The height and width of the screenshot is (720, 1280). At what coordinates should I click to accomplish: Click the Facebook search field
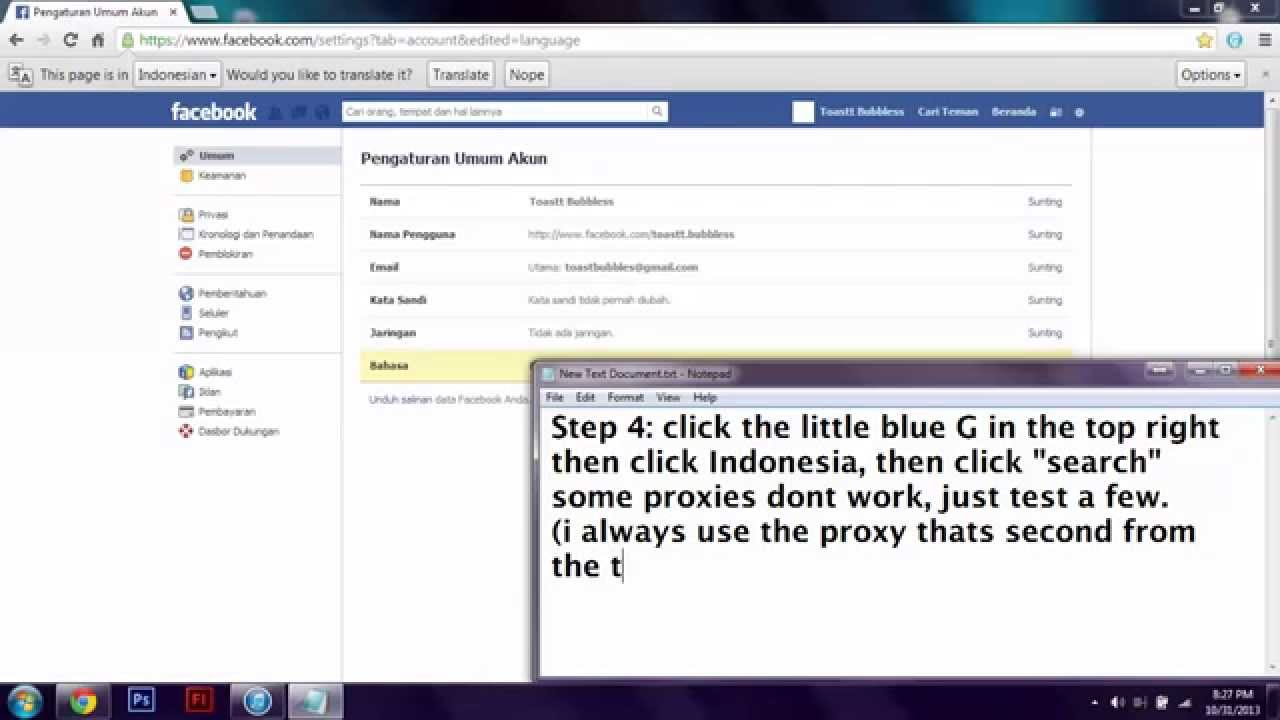(496, 111)
